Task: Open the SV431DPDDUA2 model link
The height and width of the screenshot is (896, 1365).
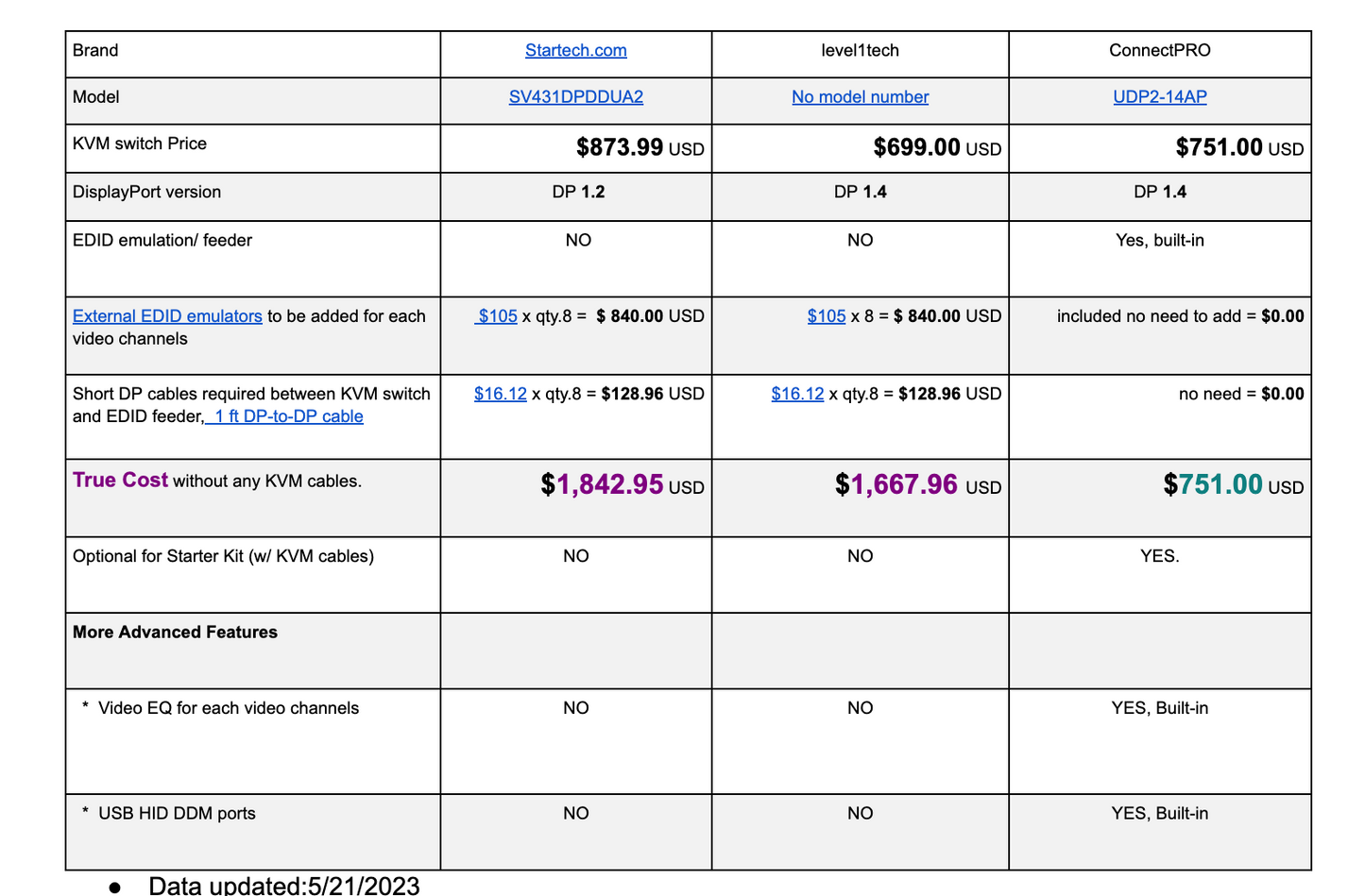Action: (575, 97)
